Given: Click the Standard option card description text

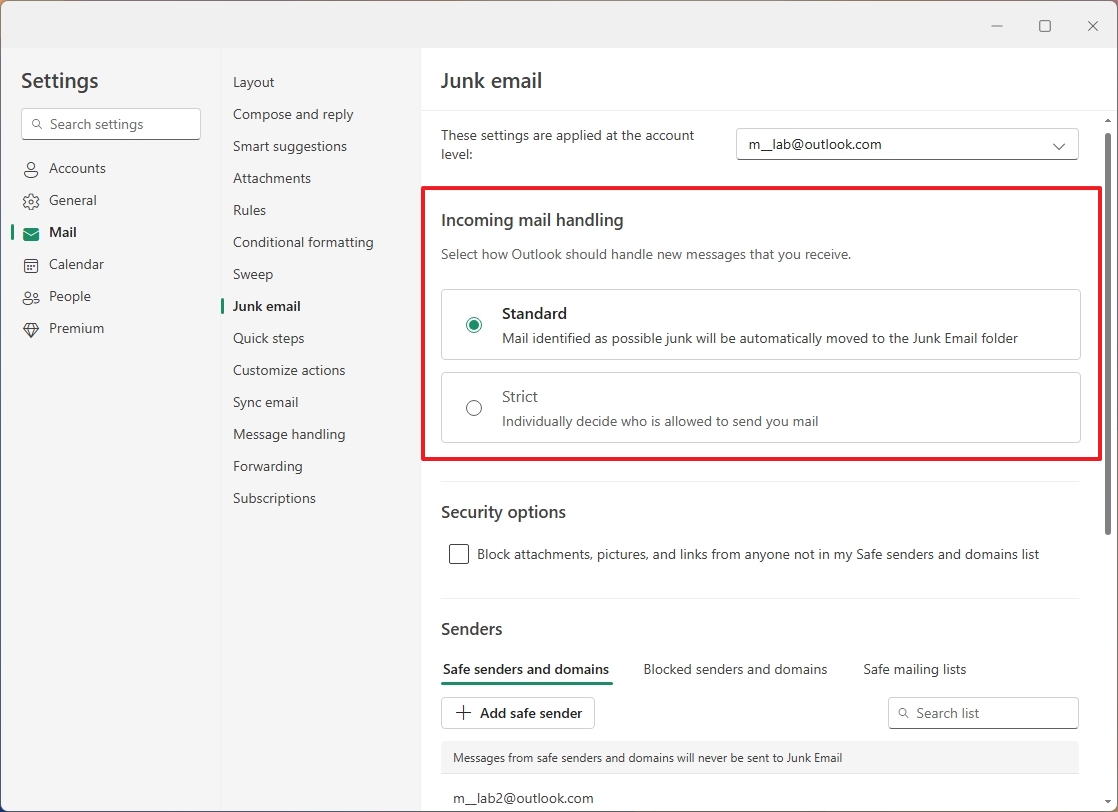Looking at the screenshot, I should click(x=759, y=339).
